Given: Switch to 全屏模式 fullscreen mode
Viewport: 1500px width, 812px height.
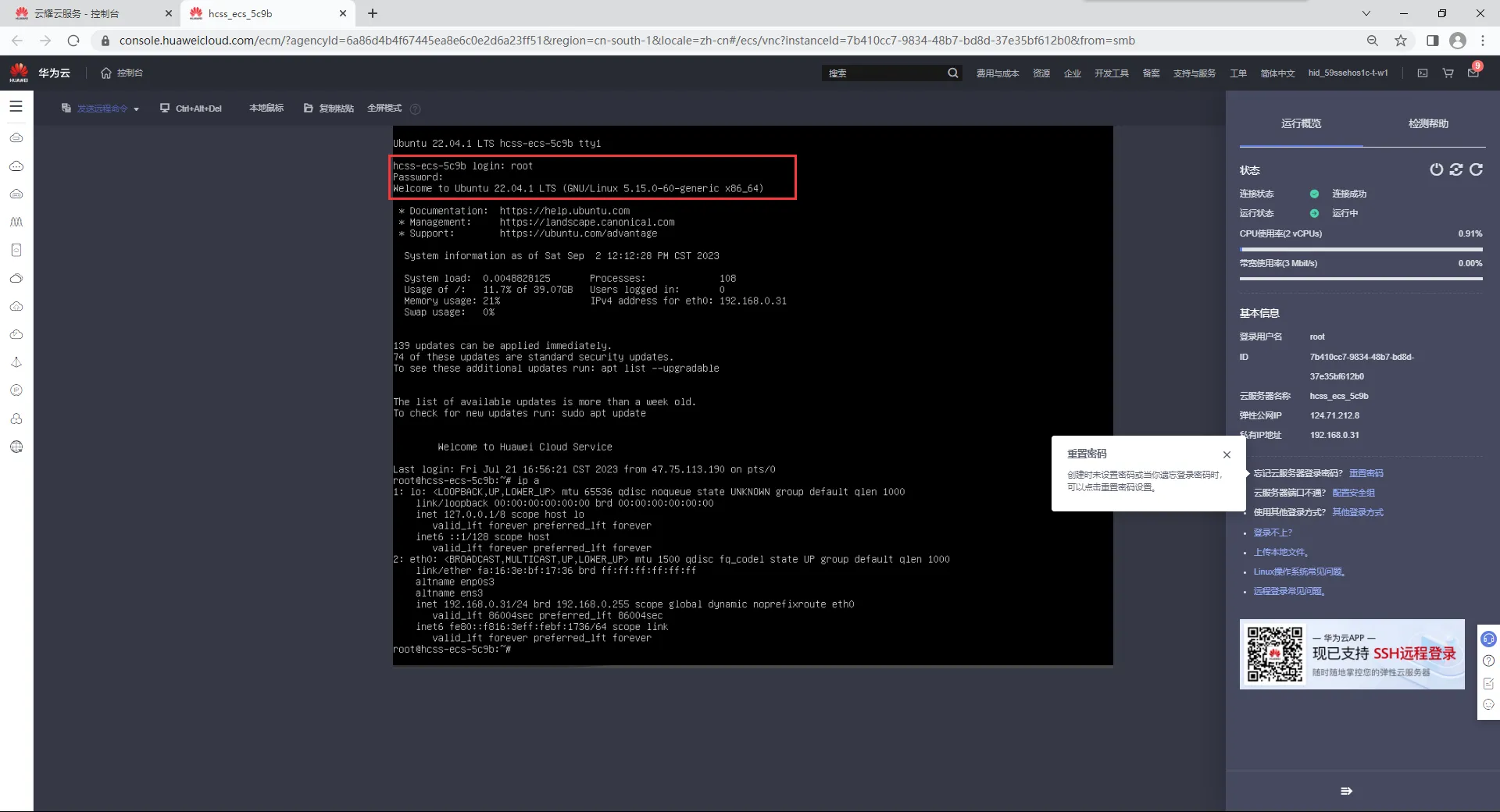Looking at the screenshot, I should (x=384, y=109).
